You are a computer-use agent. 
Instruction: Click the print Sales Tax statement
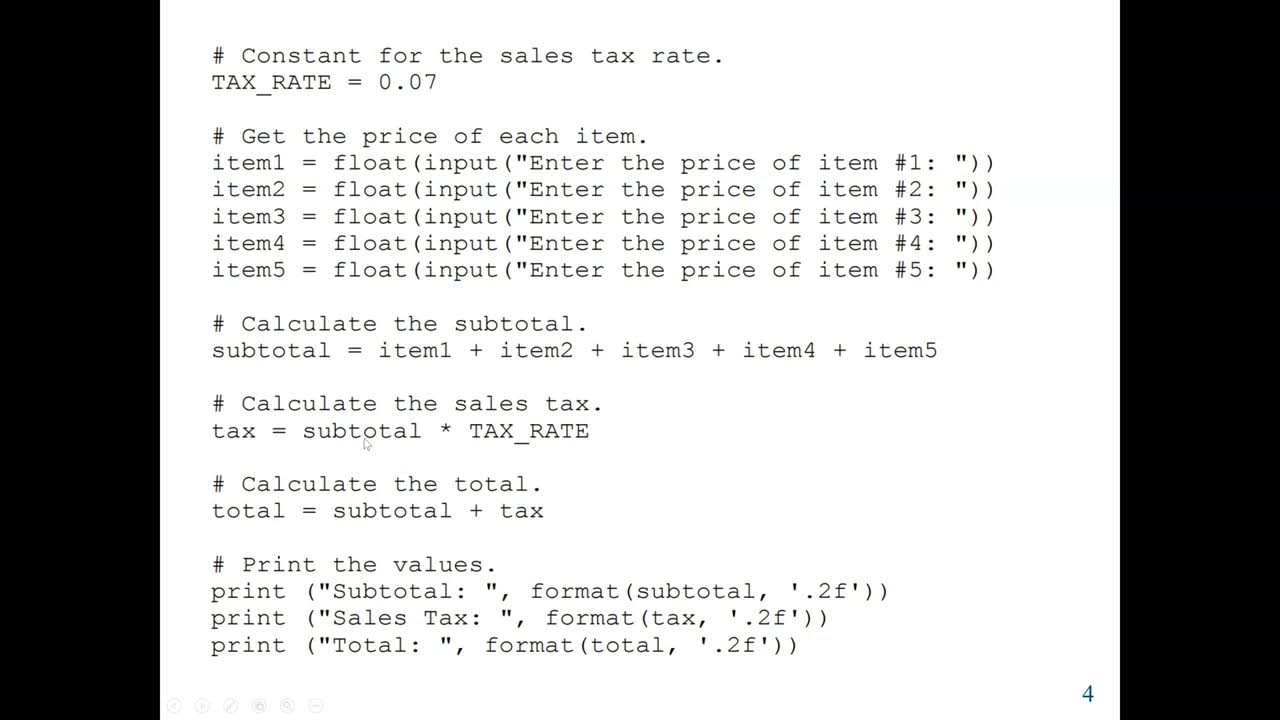(519, 619)
